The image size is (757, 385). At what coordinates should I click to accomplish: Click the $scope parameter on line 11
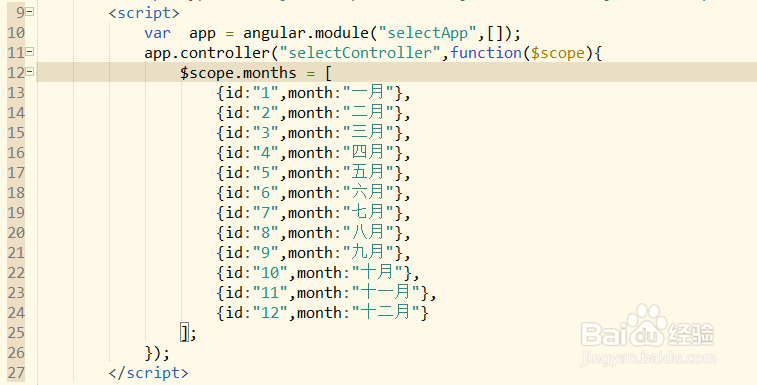[x=558, y=53]
